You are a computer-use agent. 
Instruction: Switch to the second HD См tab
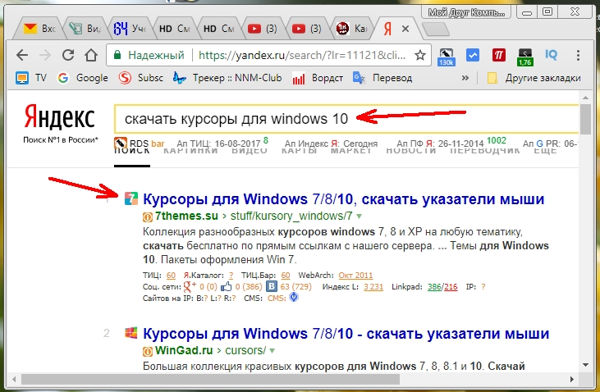(218, 29)
